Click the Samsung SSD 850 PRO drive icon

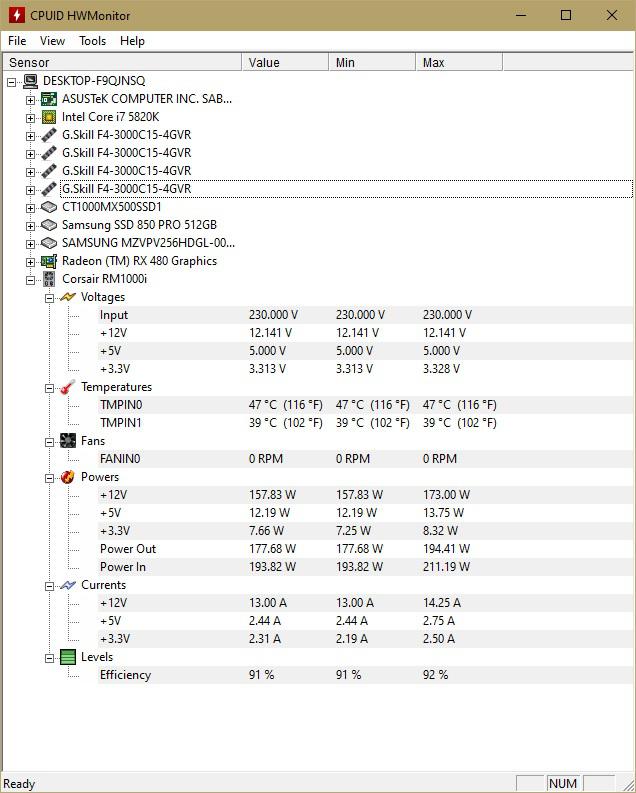pyautogui.click(x=49, y=225)
